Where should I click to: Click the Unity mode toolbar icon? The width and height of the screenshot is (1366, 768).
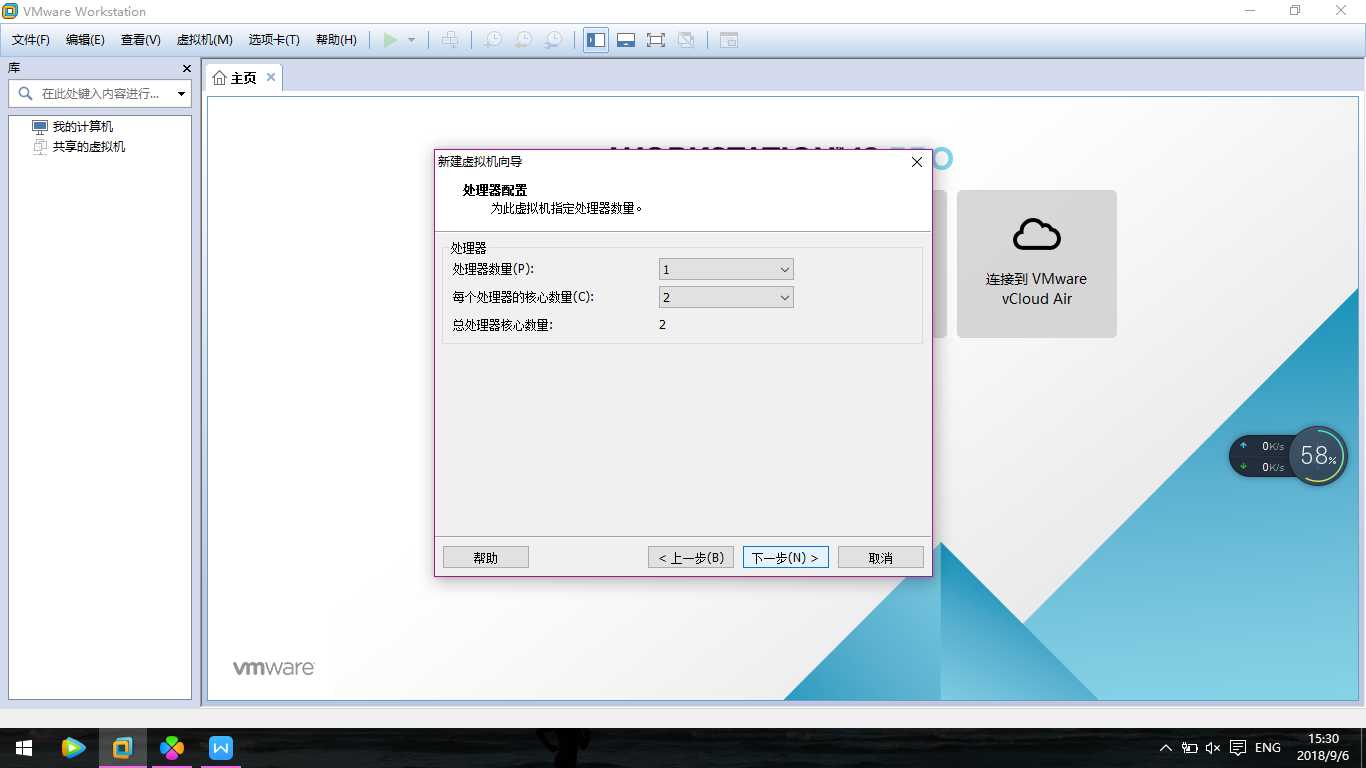click(x=686, y=40)
